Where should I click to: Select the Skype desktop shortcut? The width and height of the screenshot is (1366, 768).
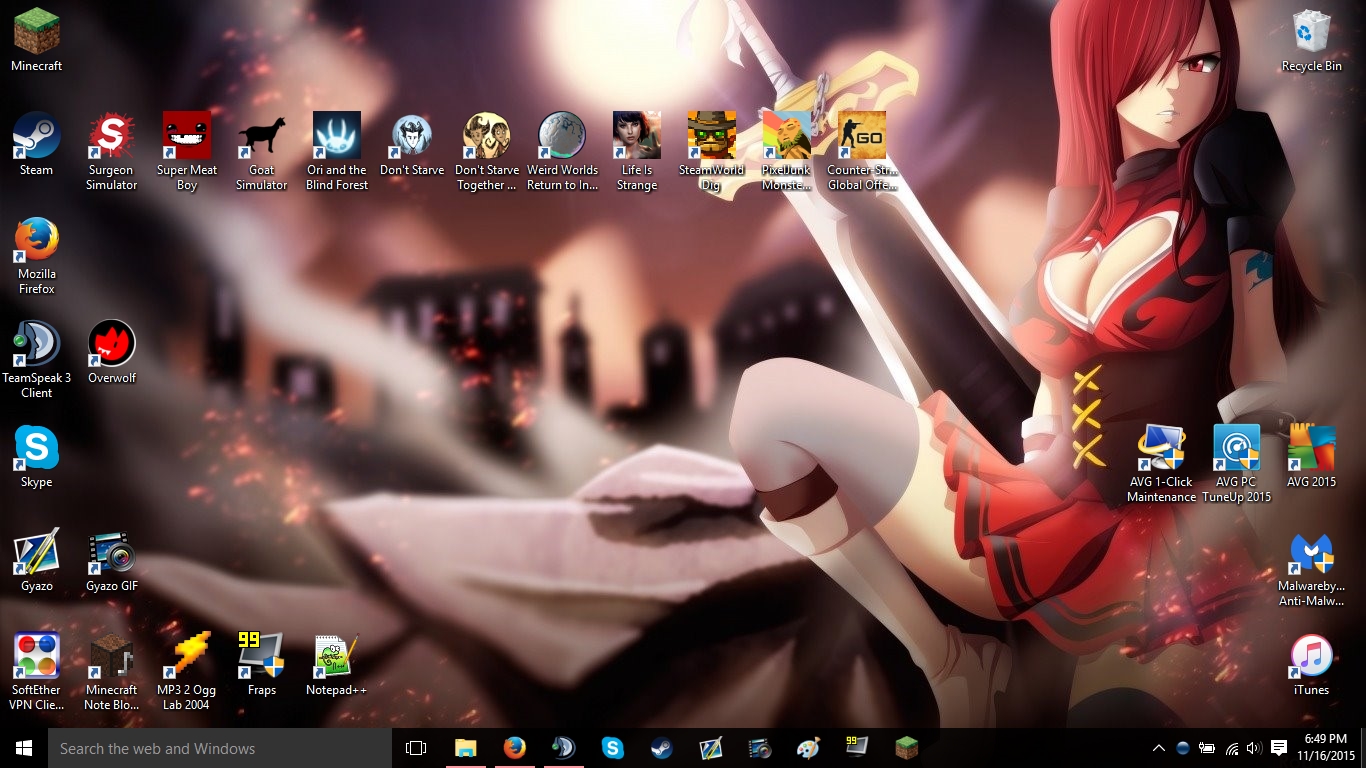click(37, 456)
